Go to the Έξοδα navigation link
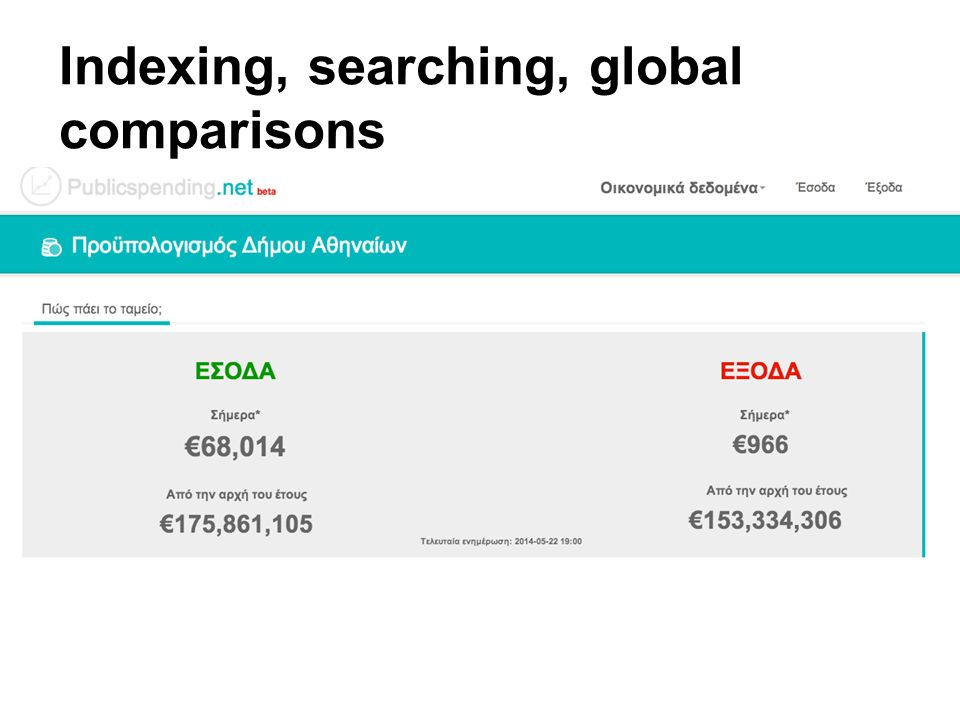Viewport: 960px width, 720px height. point(883,187)
